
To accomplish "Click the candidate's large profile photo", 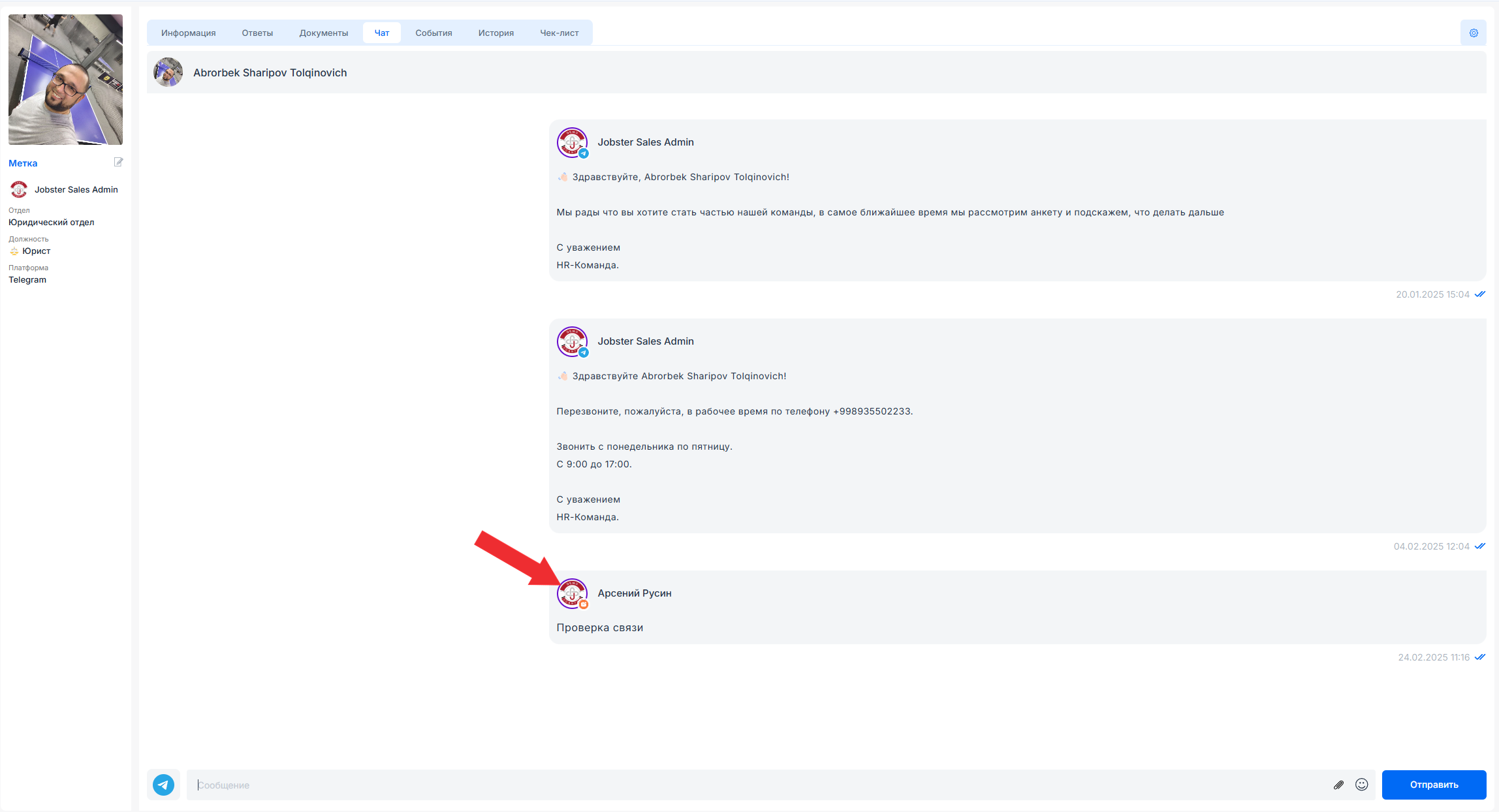I will click(65, 80).
